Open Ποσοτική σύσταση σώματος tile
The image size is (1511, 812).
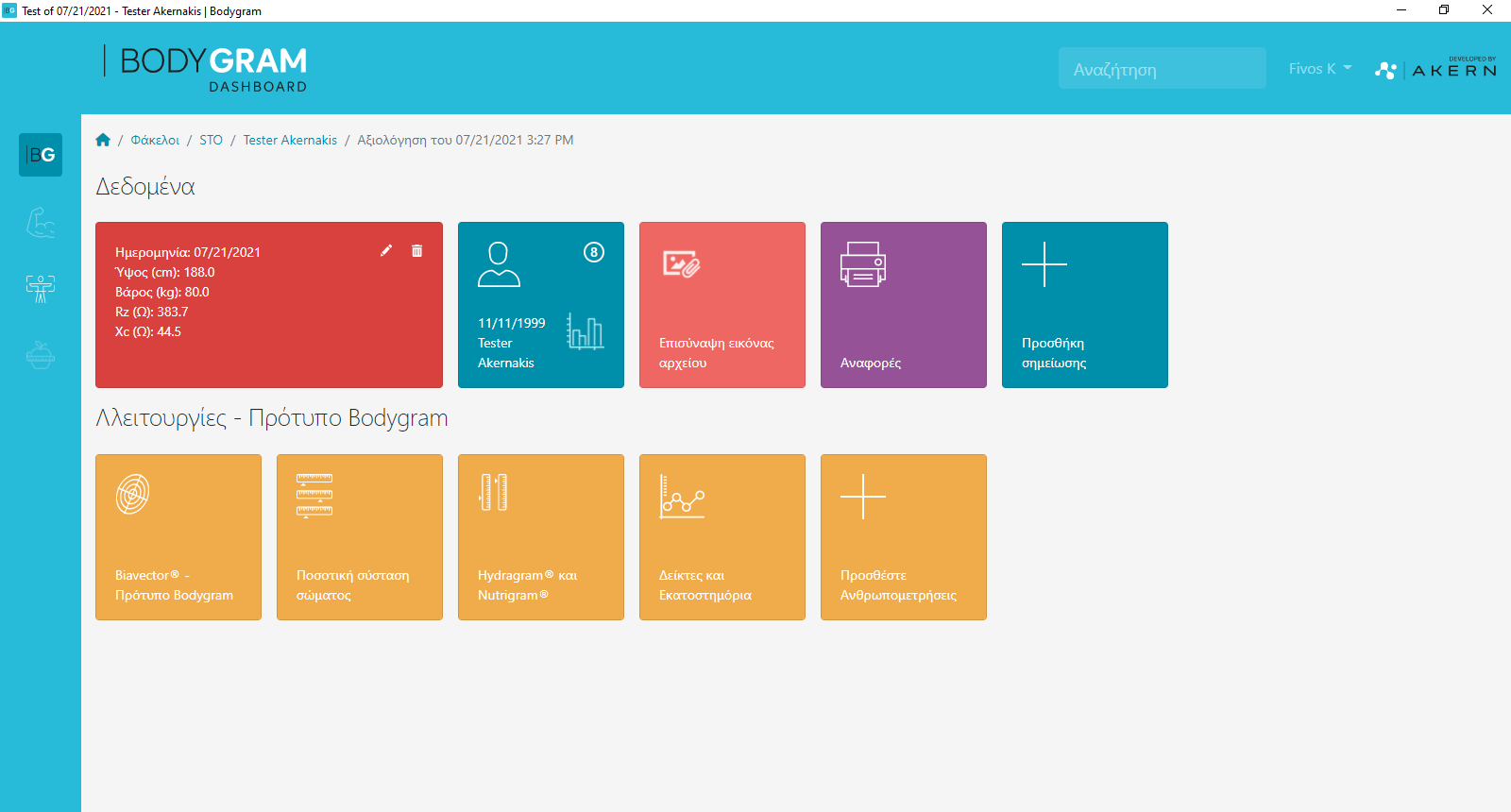click(360, 537)
